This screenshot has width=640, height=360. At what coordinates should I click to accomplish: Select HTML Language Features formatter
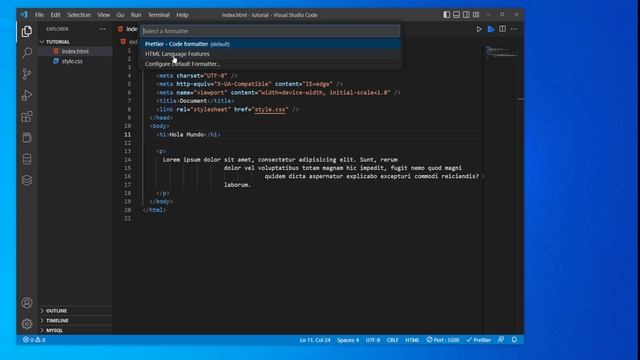pos(271,54)
